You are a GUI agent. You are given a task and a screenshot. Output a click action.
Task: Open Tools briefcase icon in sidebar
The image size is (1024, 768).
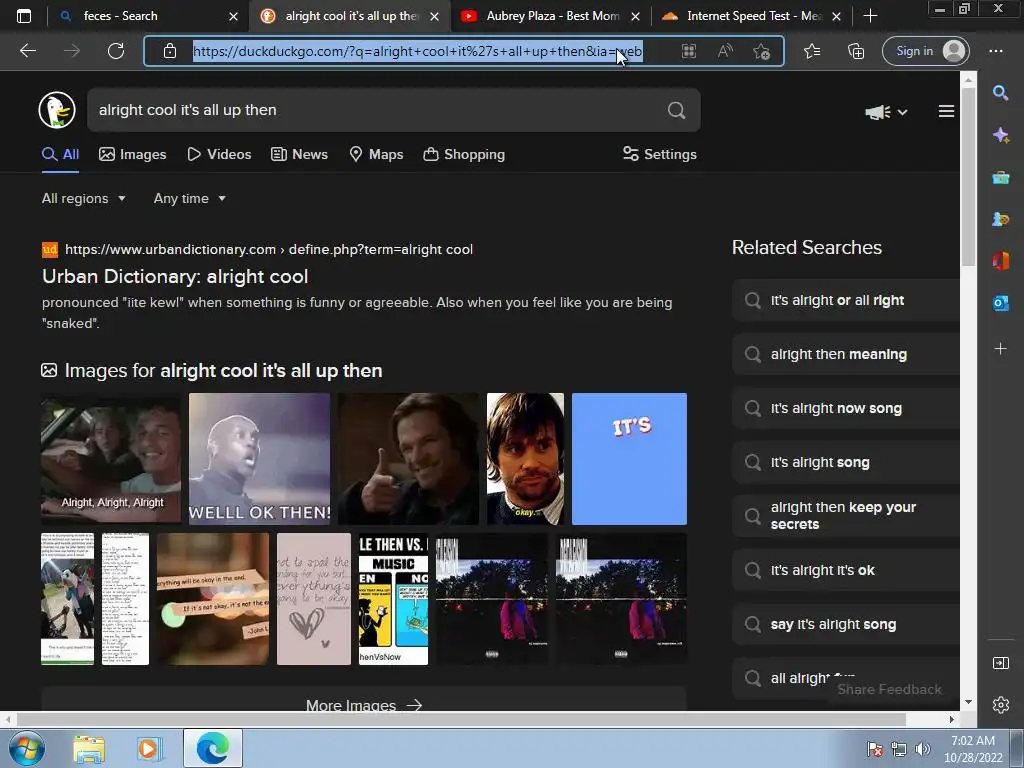pyautogui.click(x=1000, y=177)
